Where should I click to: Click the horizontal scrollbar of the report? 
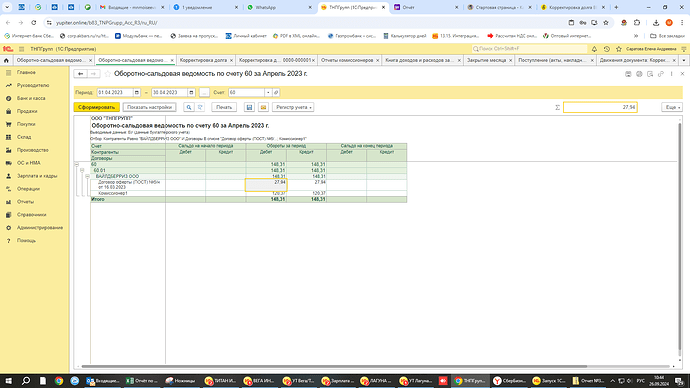tap(334, 366)
